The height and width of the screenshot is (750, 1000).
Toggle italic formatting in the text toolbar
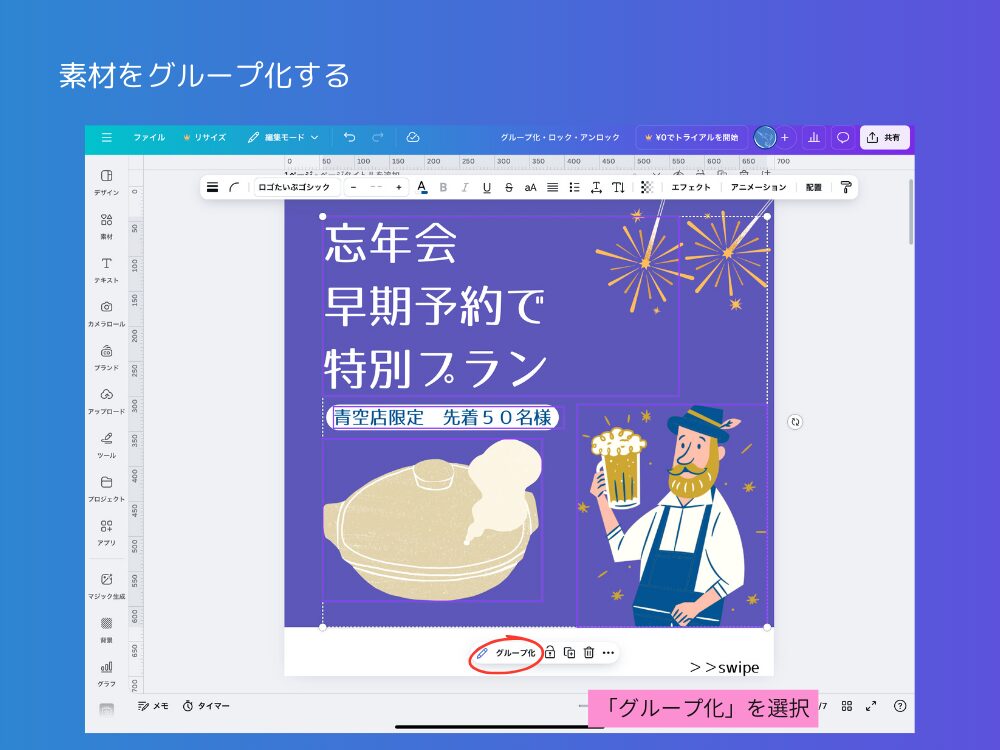[x=467, y=187]
